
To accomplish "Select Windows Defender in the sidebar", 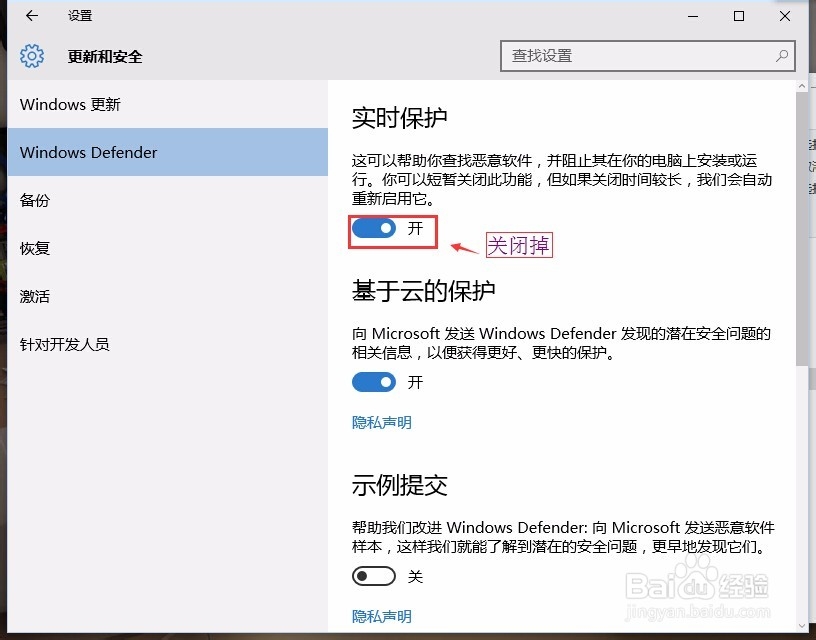I will pyautogui.click(x=168, y=152).
